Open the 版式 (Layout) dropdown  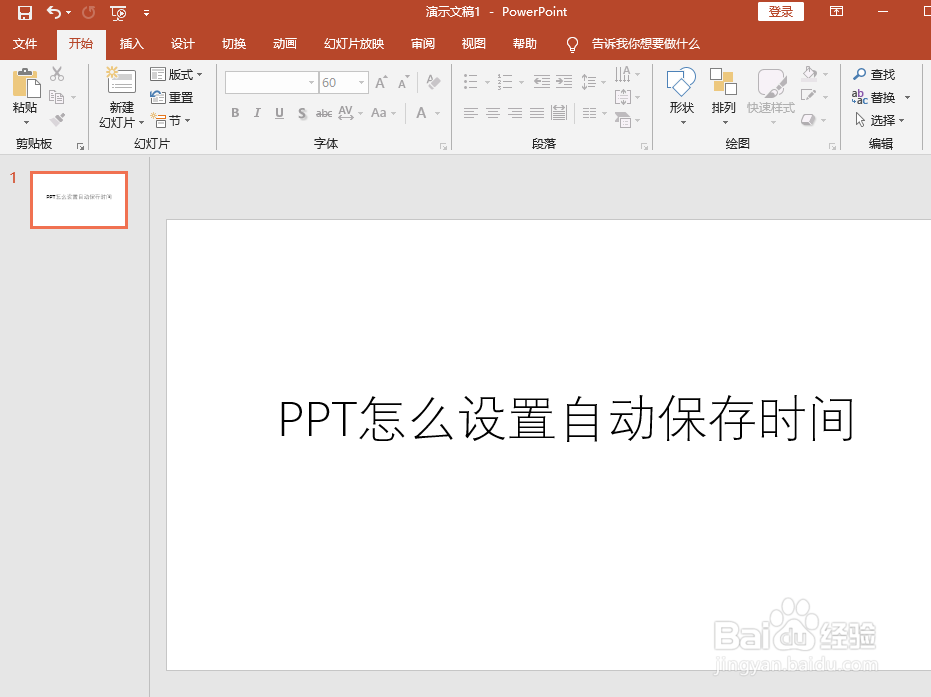coord(177,74)
